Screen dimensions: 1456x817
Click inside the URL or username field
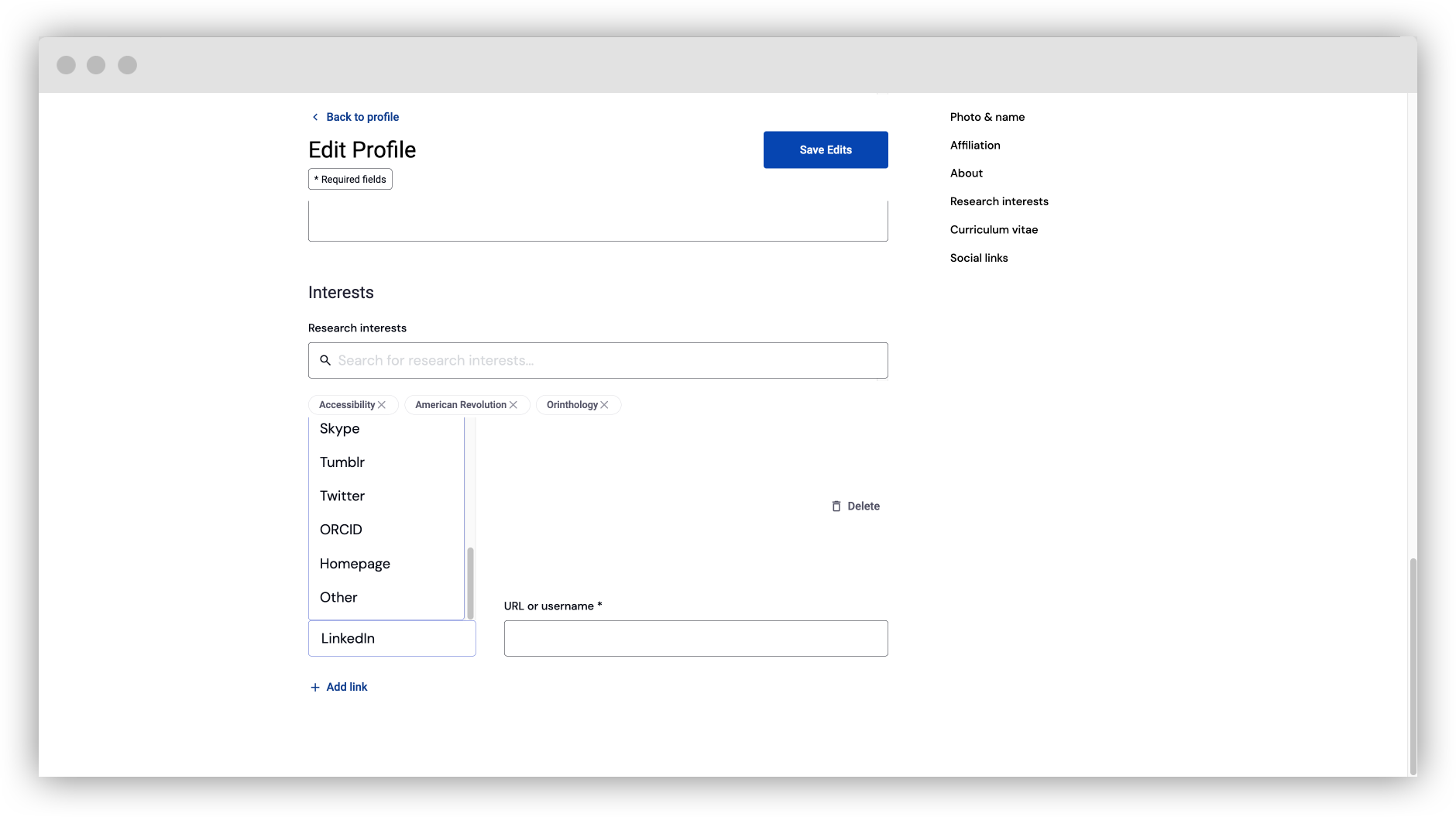click(695, 638)
